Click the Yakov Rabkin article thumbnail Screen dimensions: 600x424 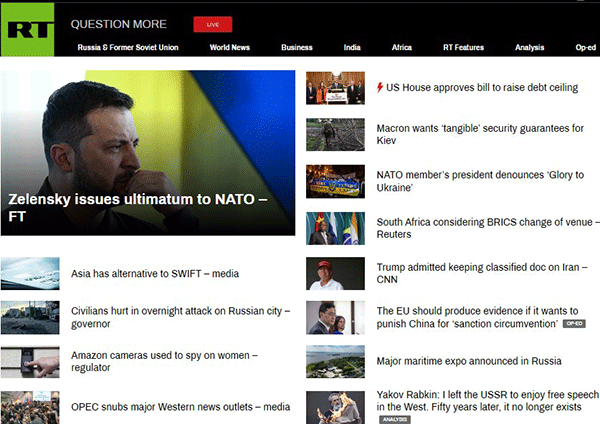tap(335, 407)
